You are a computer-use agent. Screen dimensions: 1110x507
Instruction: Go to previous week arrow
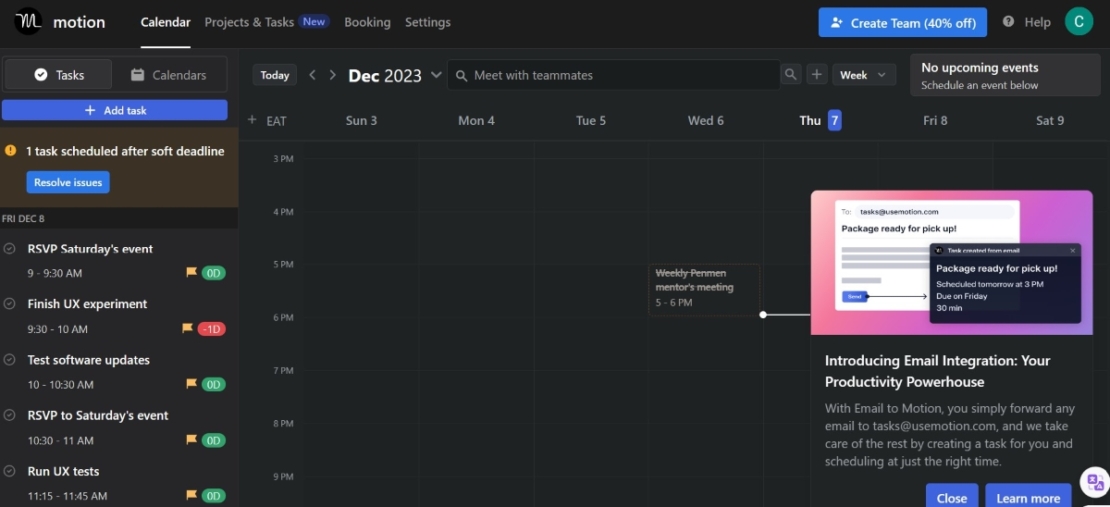(313, 75)
